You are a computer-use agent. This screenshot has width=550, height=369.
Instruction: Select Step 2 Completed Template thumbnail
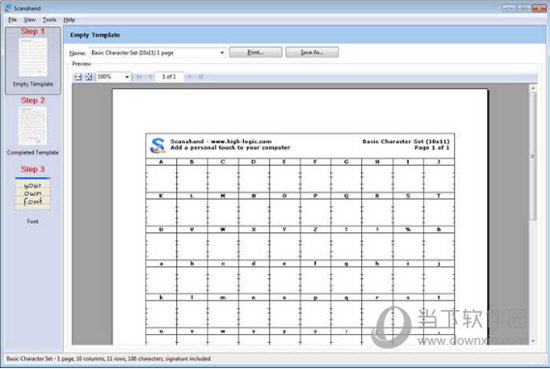[33, 126]
